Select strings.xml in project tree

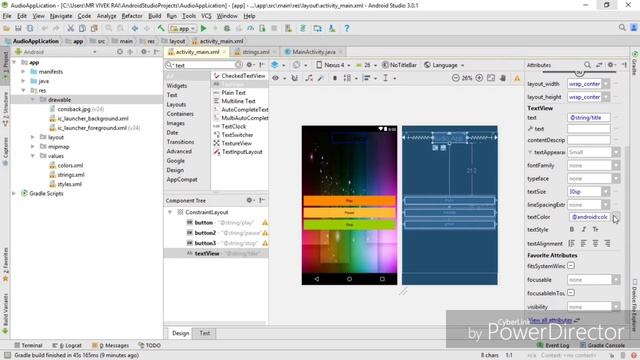point(71,175)
